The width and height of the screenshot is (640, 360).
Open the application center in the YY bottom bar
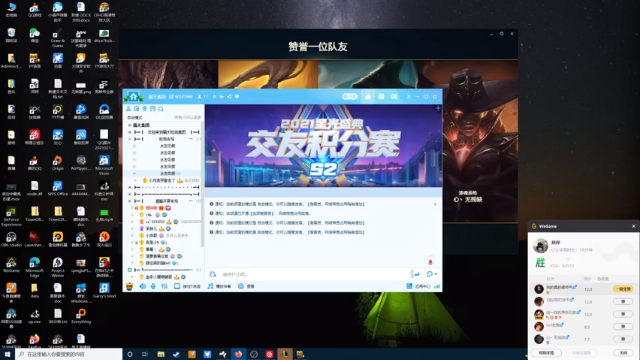click(x=419, y=286)
